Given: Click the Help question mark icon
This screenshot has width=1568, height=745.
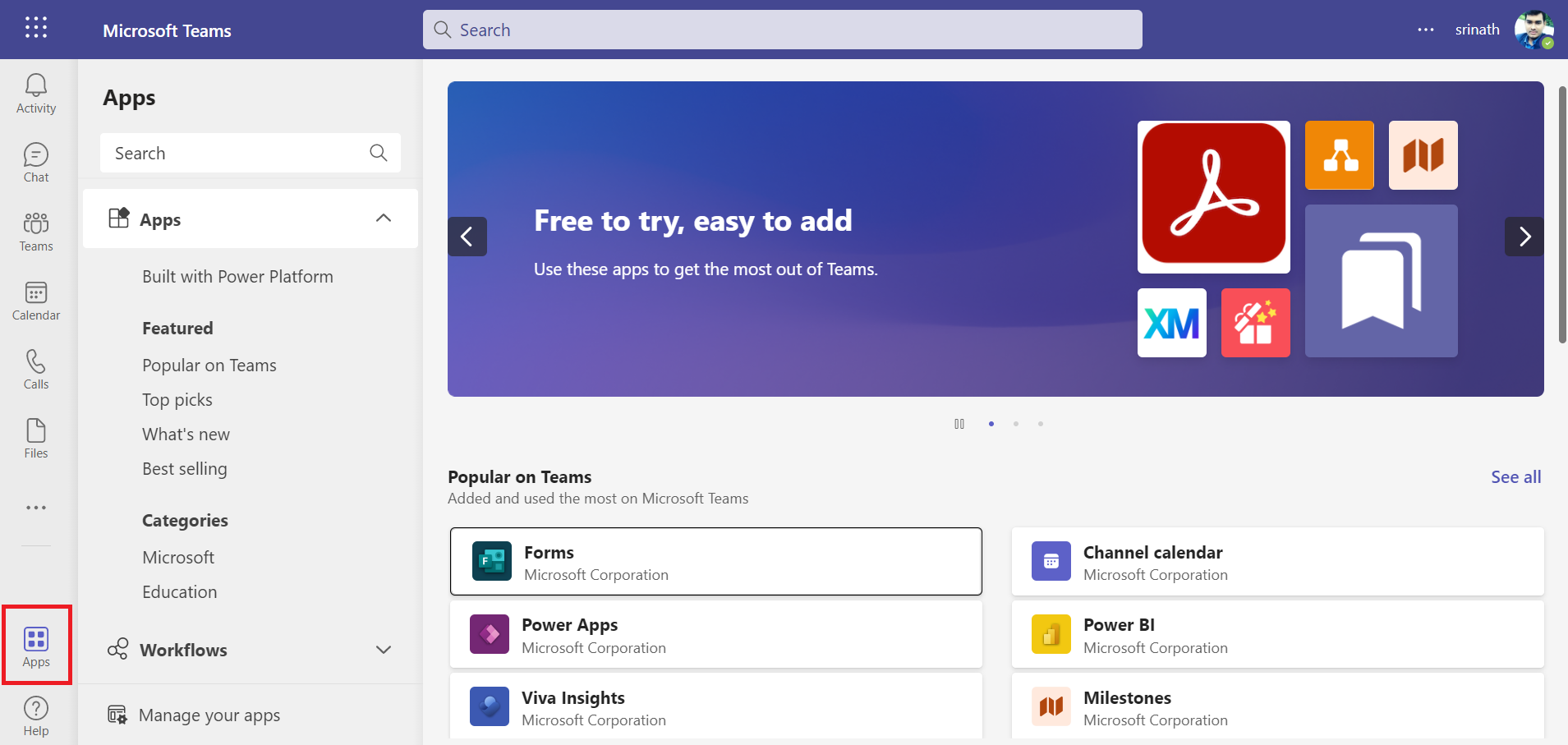Looking at the screenshot, I should (36, 716).
